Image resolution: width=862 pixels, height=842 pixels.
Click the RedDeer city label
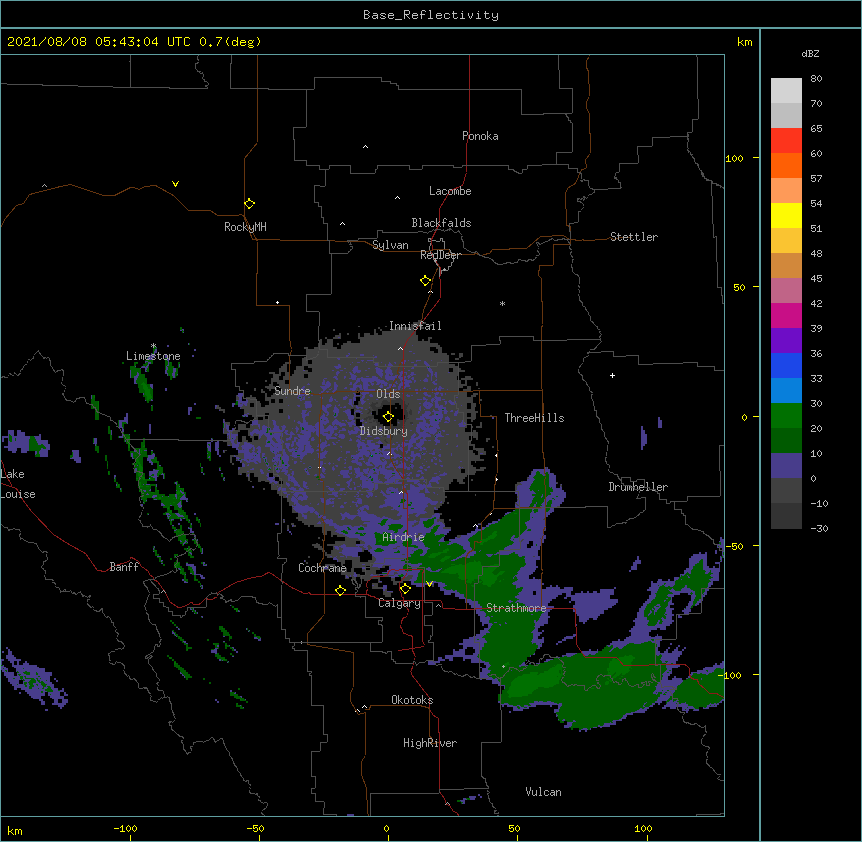(x=440, y=255)
